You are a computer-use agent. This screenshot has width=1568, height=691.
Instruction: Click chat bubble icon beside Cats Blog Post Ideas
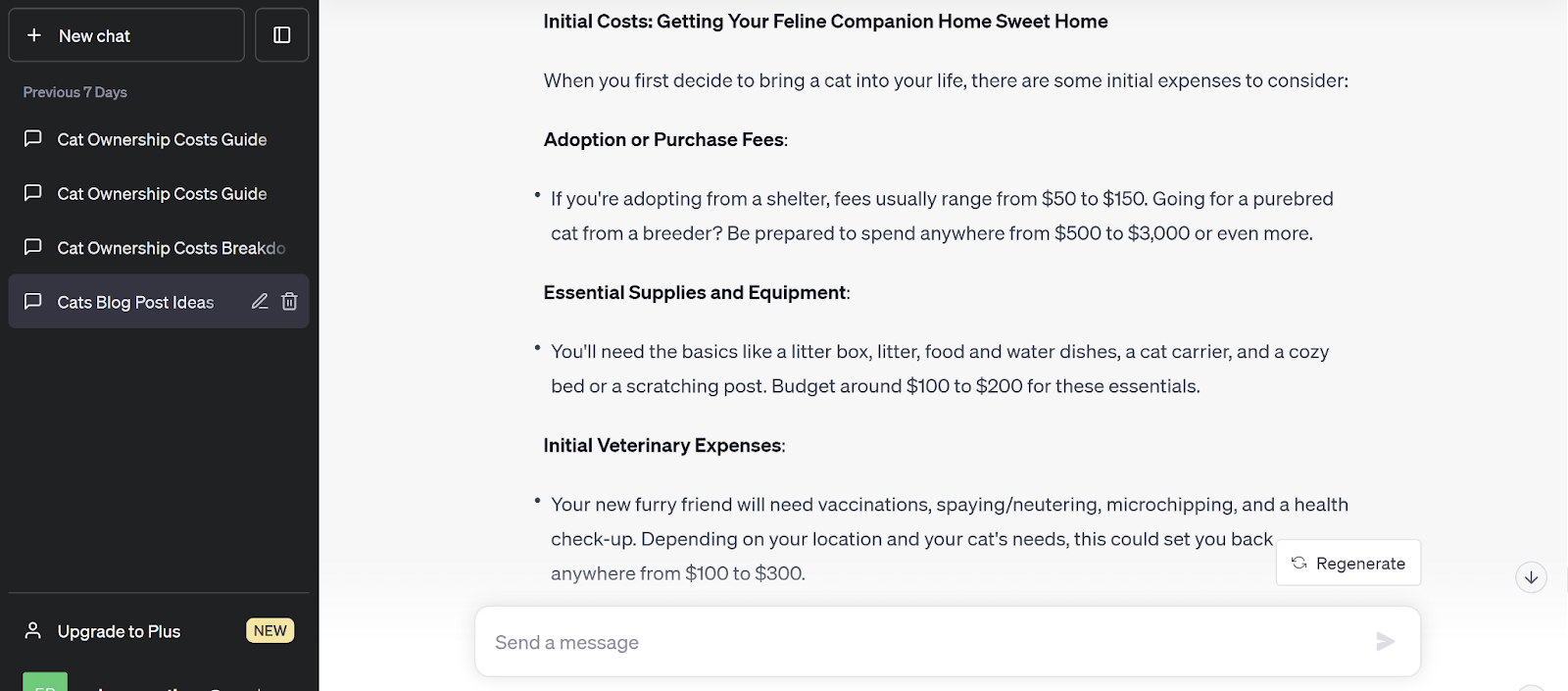pyautogui.click(x=33, y=301)
